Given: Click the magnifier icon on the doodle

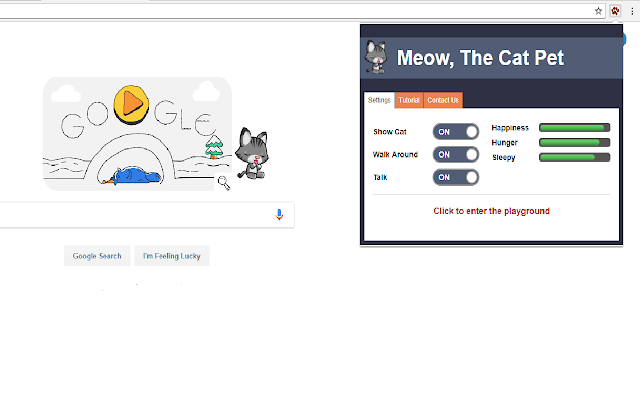Looking at the screenshot, I should 224,182.
